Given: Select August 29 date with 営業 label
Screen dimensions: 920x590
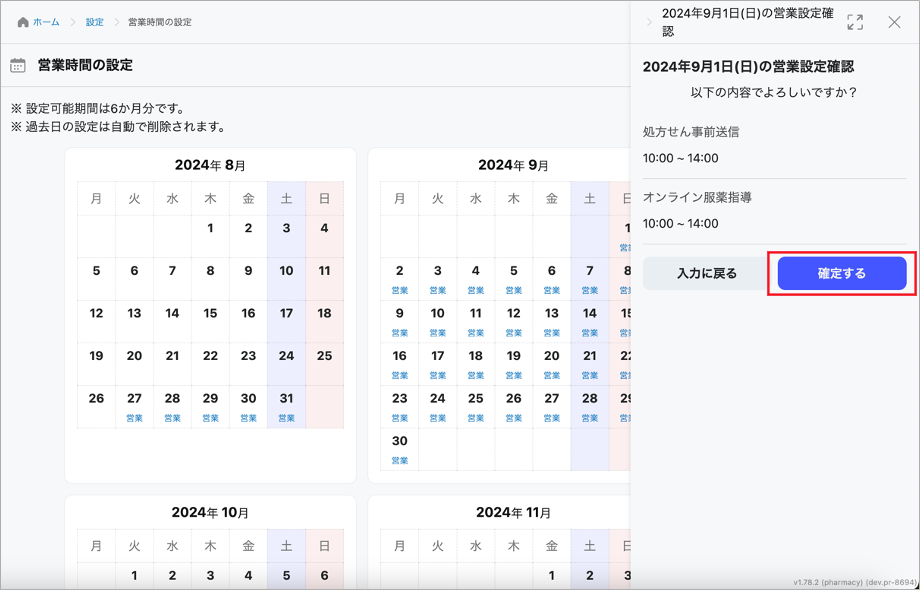Looking at the screenshot, I should (210, 406).
